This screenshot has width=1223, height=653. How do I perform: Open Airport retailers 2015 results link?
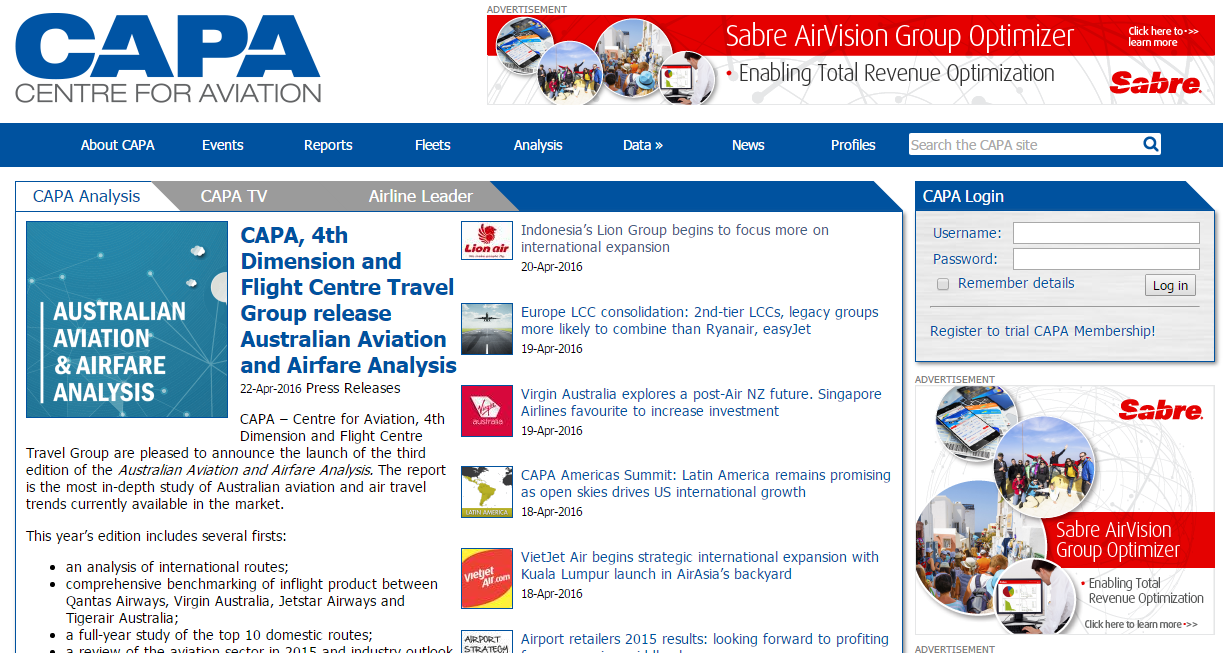(x=705, y=640)
